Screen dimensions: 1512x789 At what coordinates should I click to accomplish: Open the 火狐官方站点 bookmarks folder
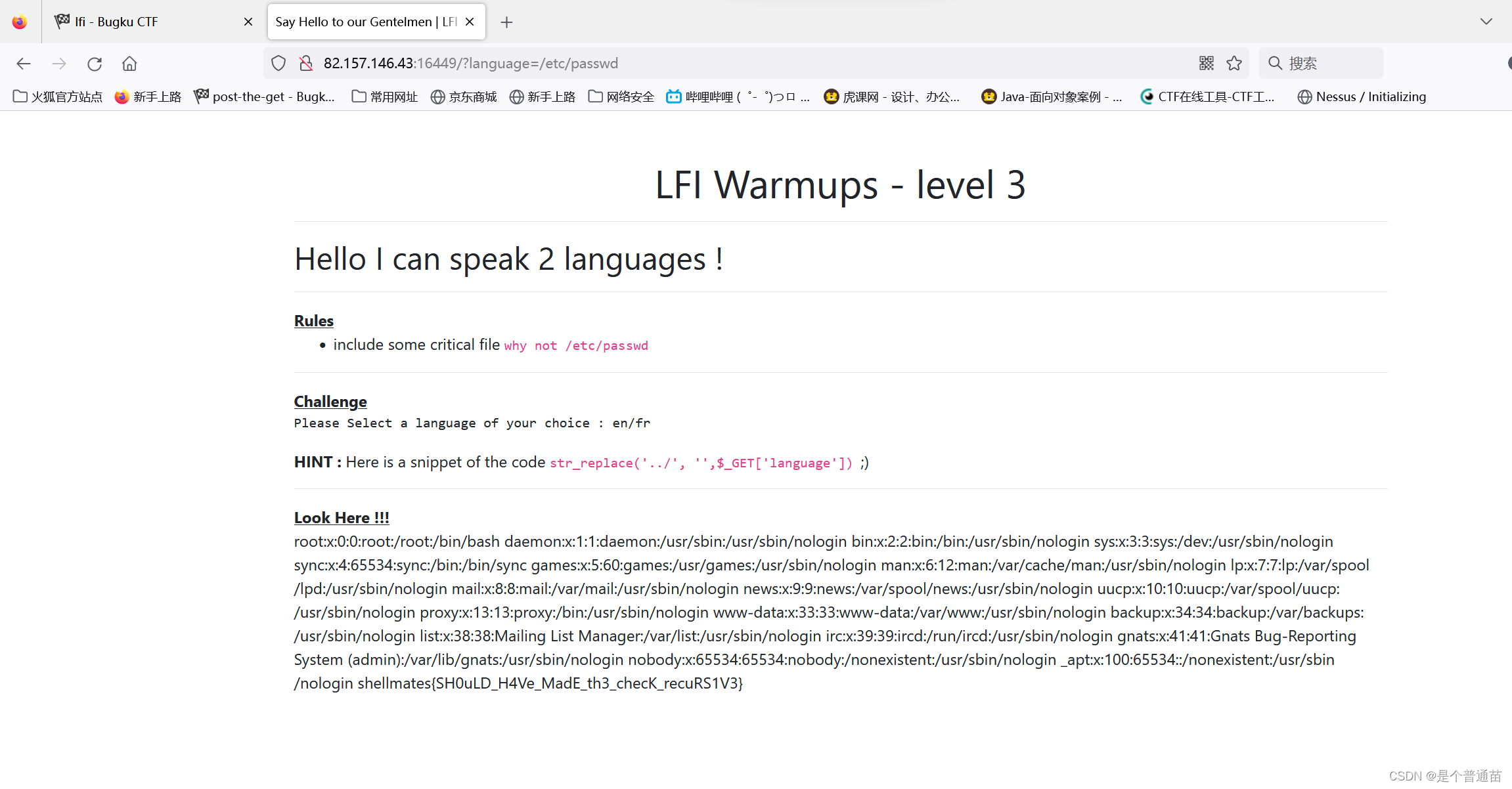point(57,96)
